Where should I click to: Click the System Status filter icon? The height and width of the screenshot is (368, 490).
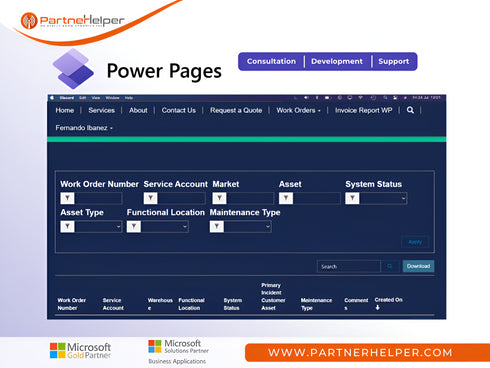[352, 198]
